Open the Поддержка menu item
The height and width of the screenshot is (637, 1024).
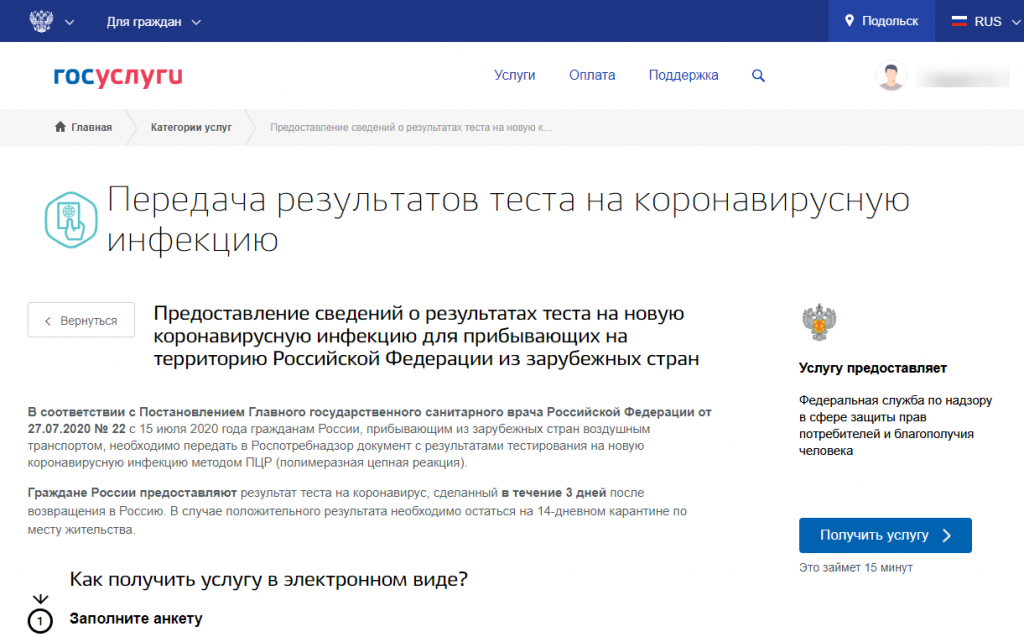click(683, 75)
